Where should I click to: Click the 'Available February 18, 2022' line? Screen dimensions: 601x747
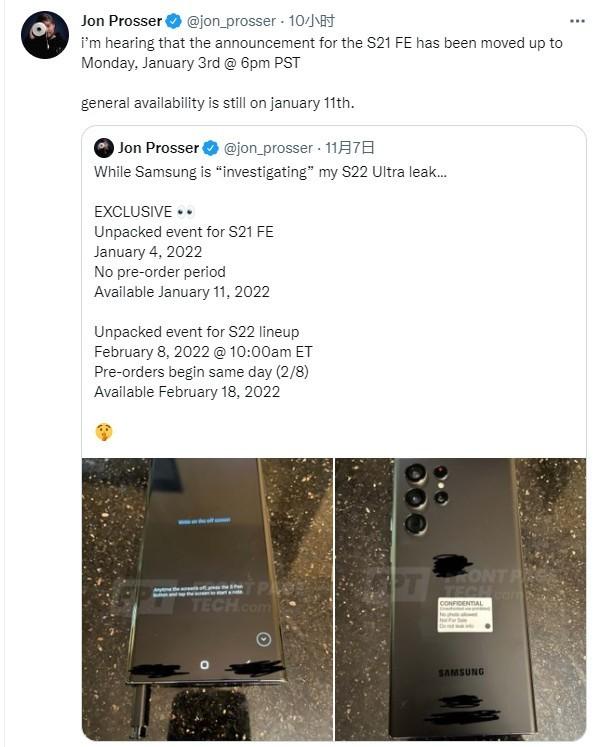(x=187, y=392)
